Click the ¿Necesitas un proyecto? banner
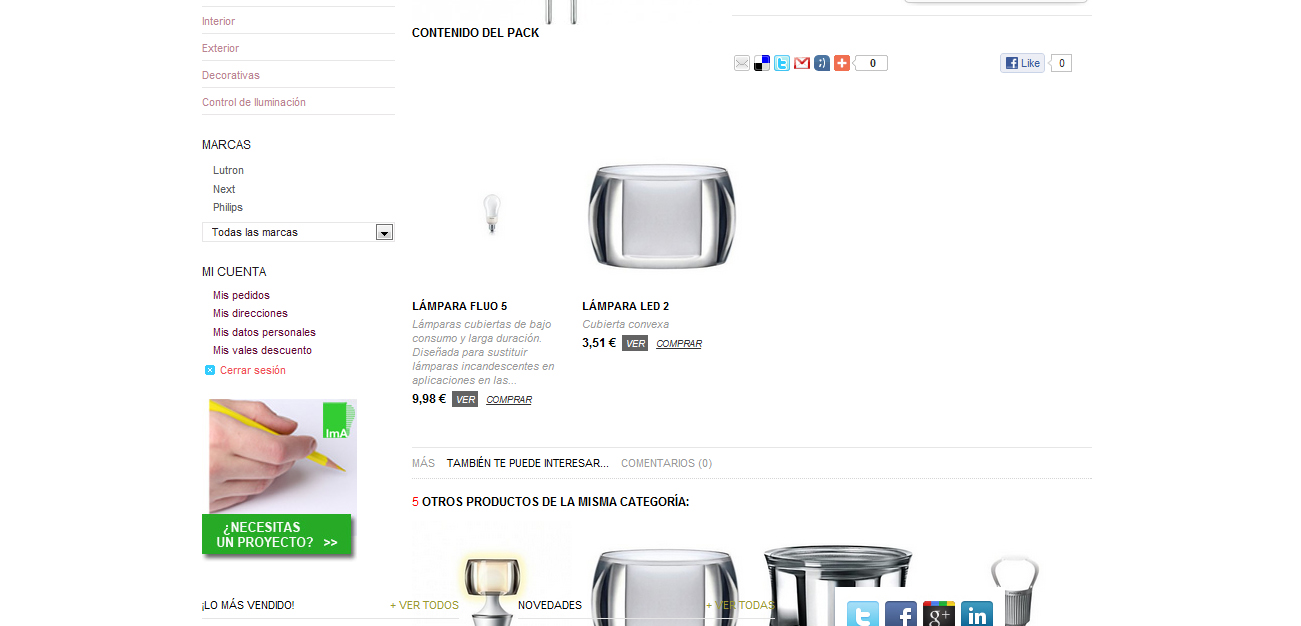Viewport: 1301px width, 626px height. pos(279,478)
